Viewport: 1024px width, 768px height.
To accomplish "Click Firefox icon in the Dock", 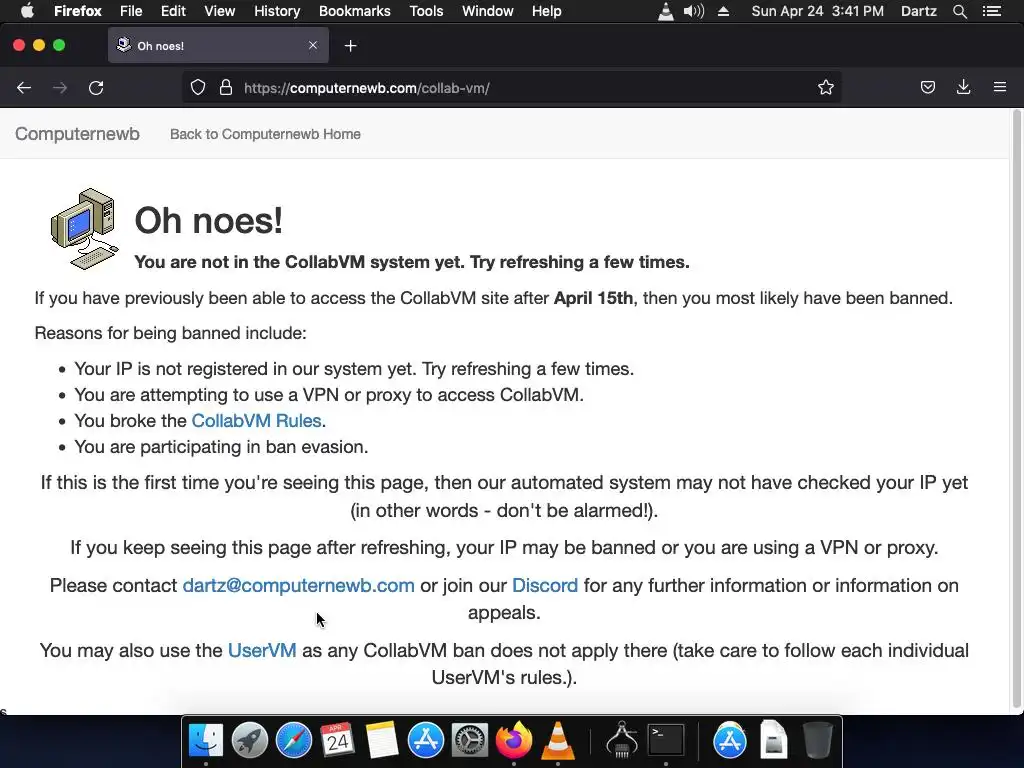I will [514, 741].
